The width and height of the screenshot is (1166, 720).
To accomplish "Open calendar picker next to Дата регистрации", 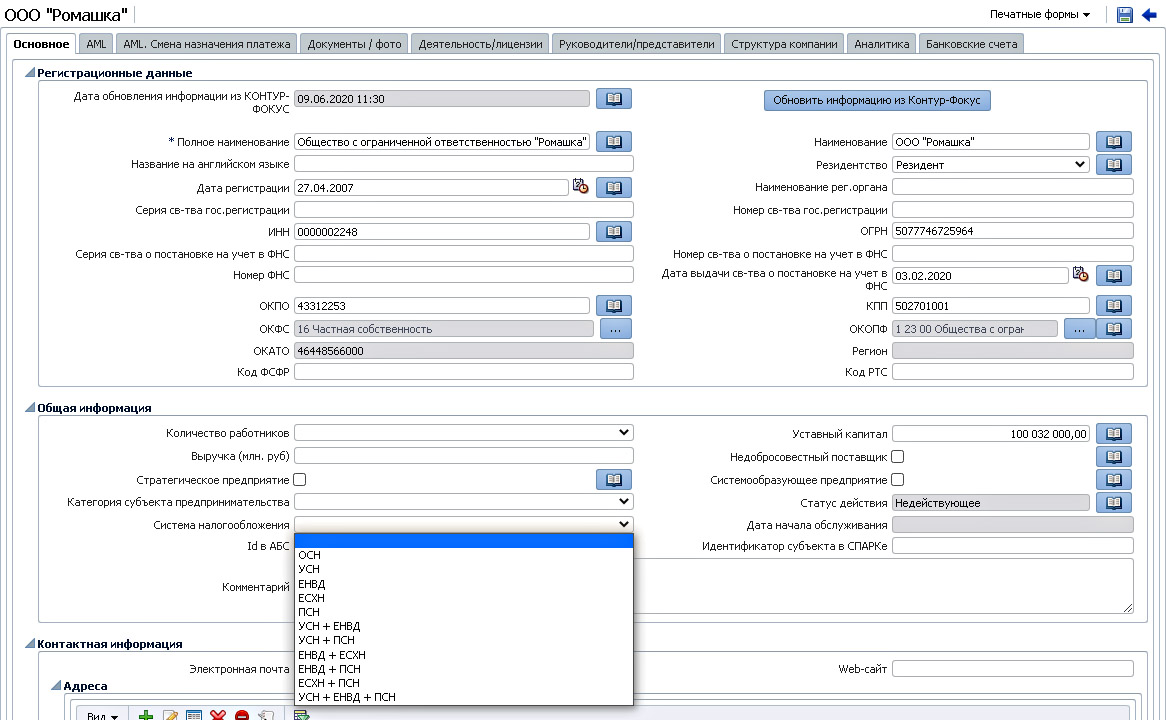I will [x=580, y=187].
